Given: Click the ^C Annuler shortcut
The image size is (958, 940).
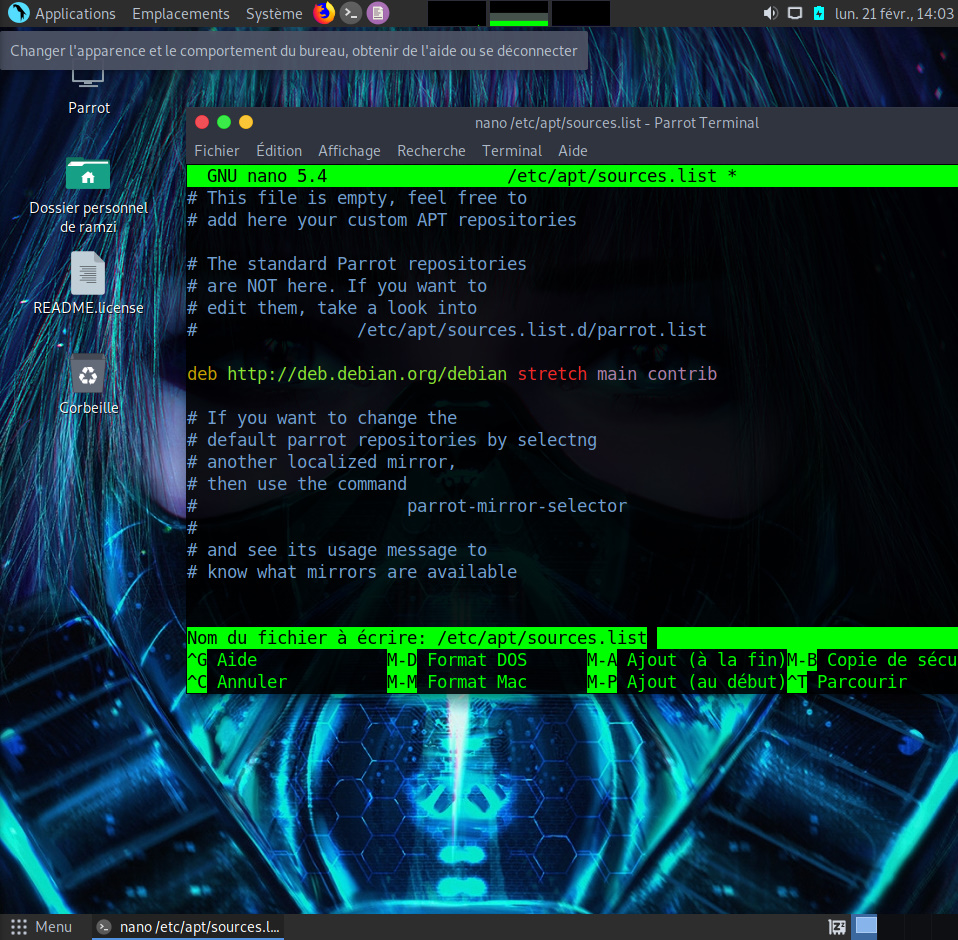Looking at the screenshot, I should pyautogui.click(x=237, y=682).
